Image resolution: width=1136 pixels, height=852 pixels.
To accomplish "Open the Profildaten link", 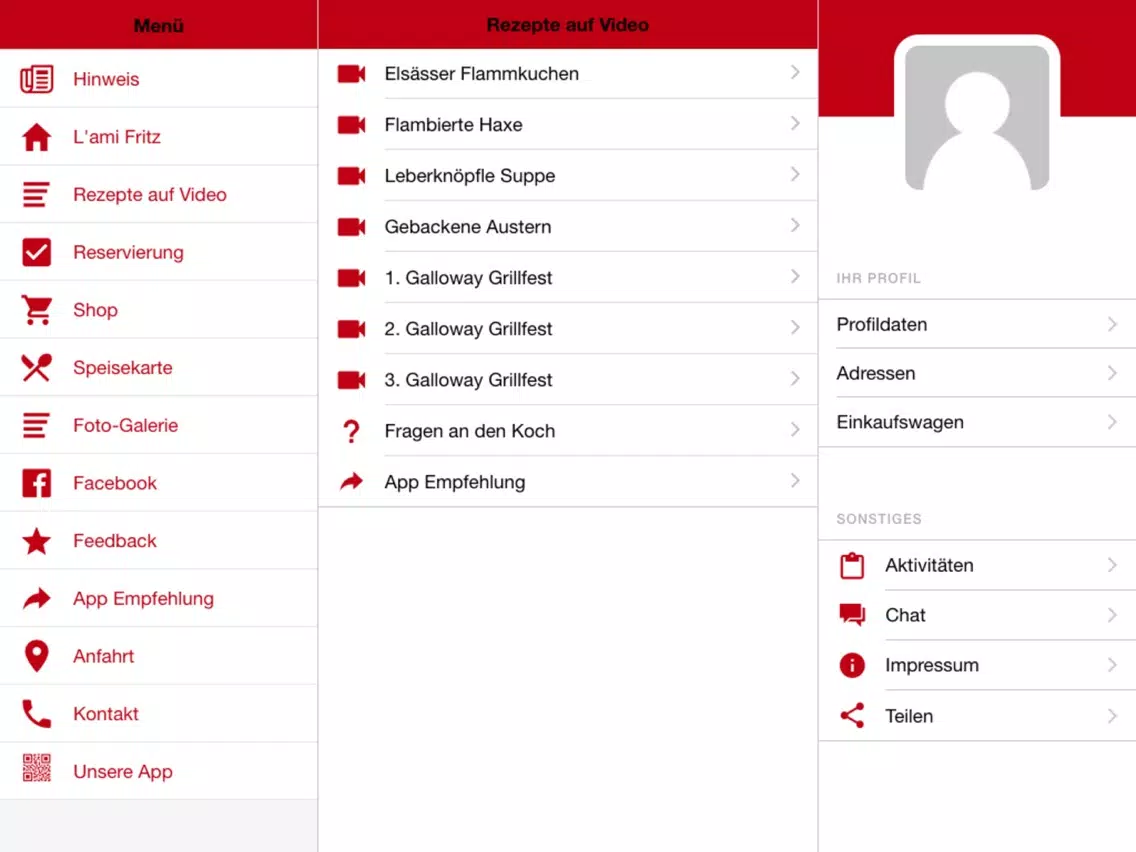I will 977,325.
